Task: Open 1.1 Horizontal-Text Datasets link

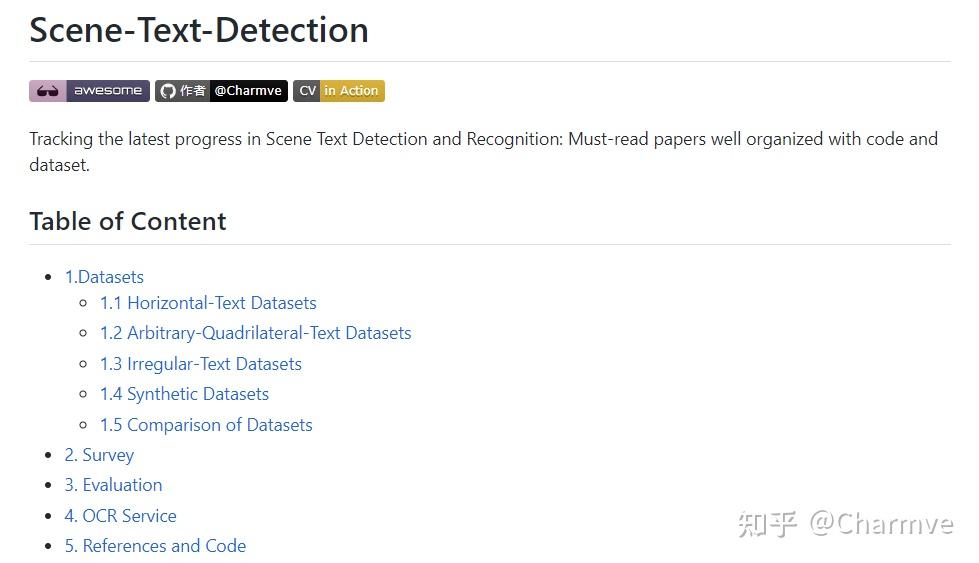Action: pos(208,303)
